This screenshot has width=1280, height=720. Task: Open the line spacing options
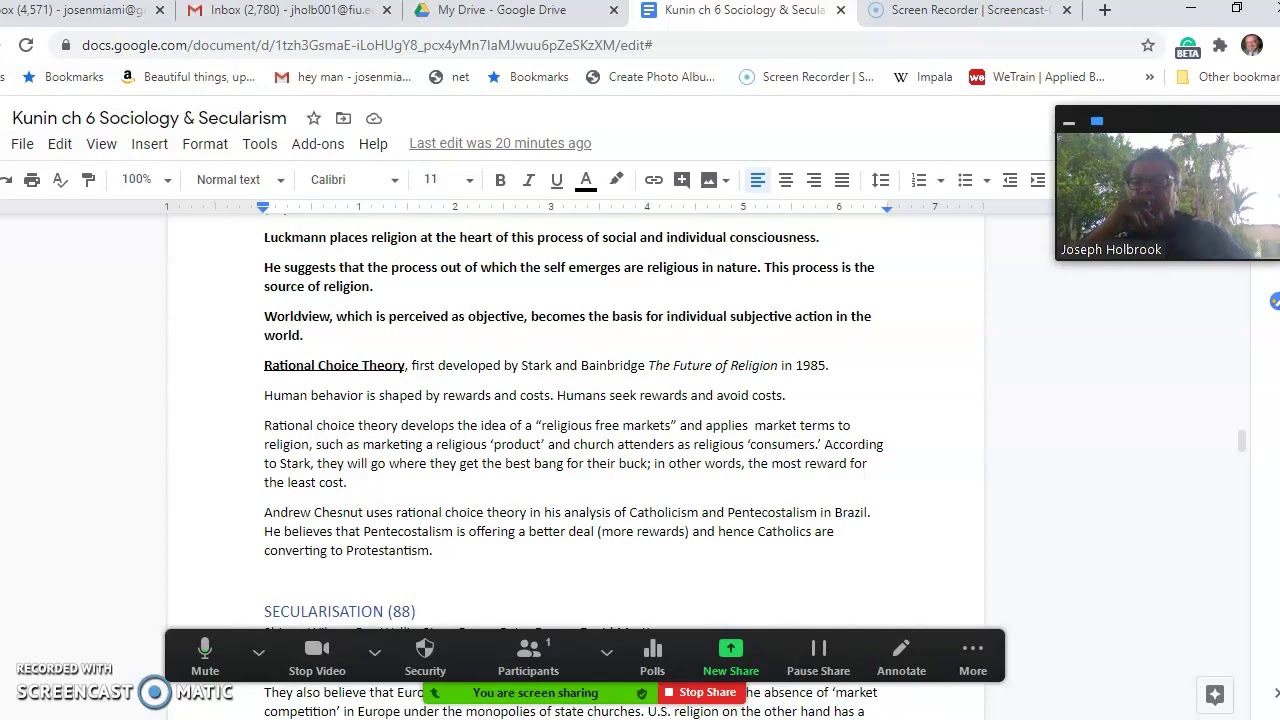[880, 180]
